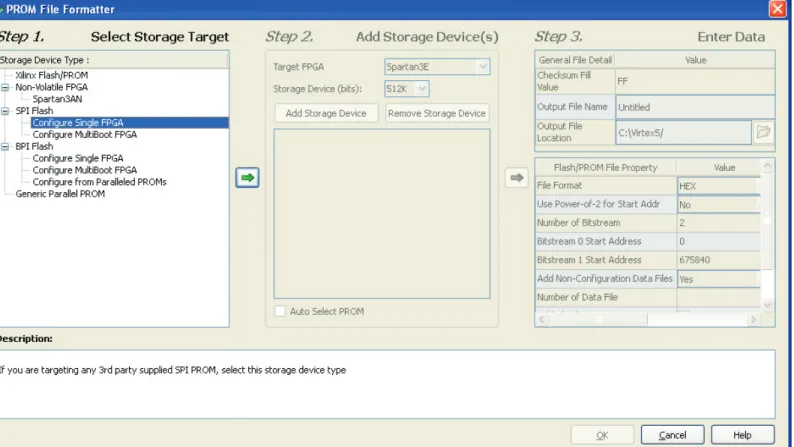The height and width of the screenshot is (447, 794).
Task: Select Configure MultiBoot FPGA under BPI Flash
Action: click(85, 170)
